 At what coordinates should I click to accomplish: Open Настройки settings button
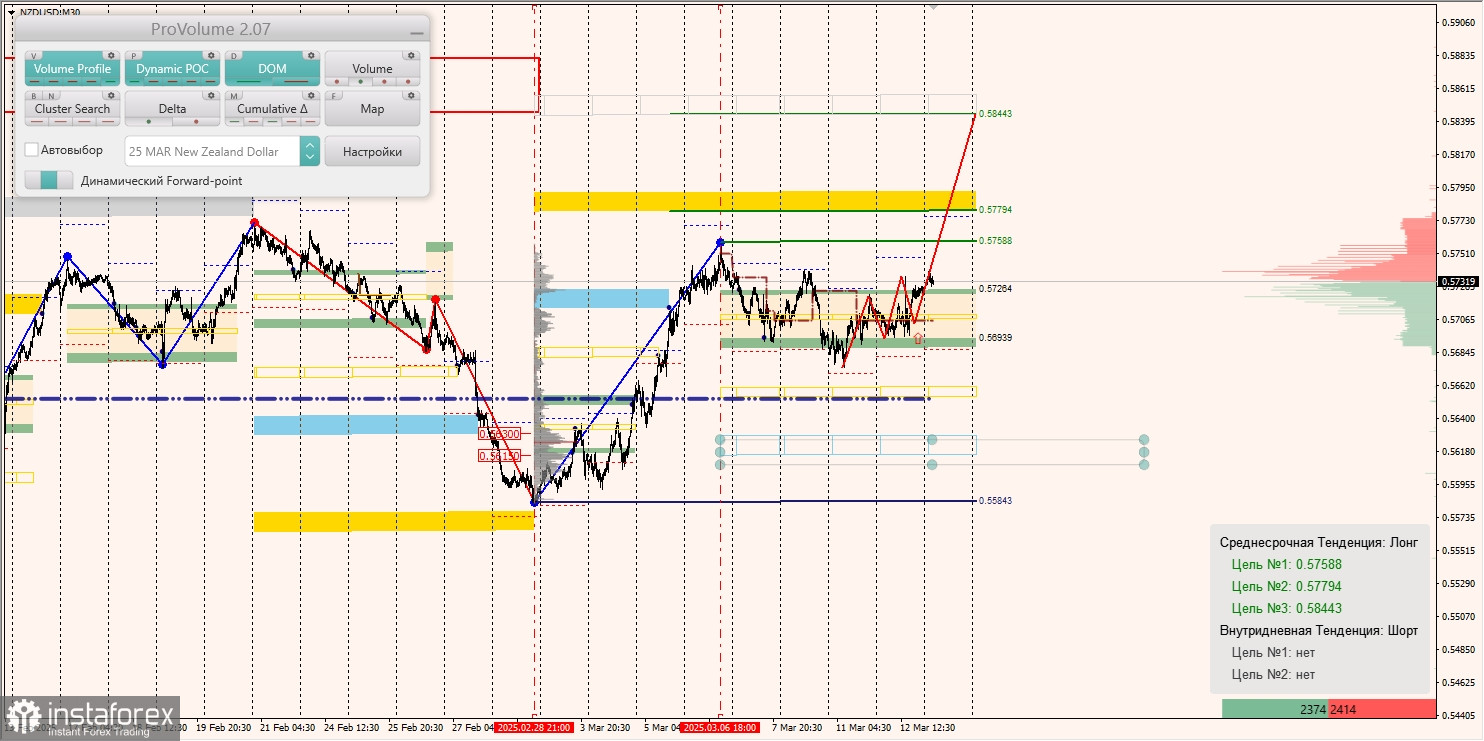(372, 151)
